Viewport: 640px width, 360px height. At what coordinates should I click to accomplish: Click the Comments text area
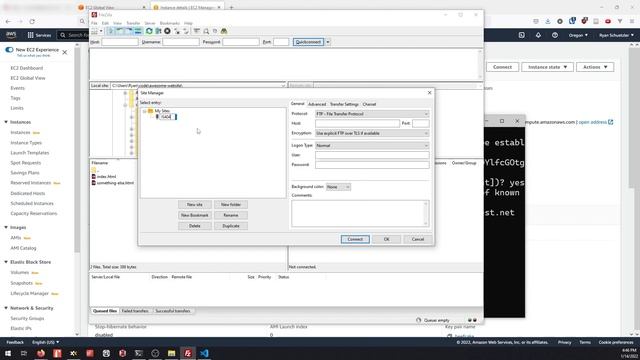point(360,213)
